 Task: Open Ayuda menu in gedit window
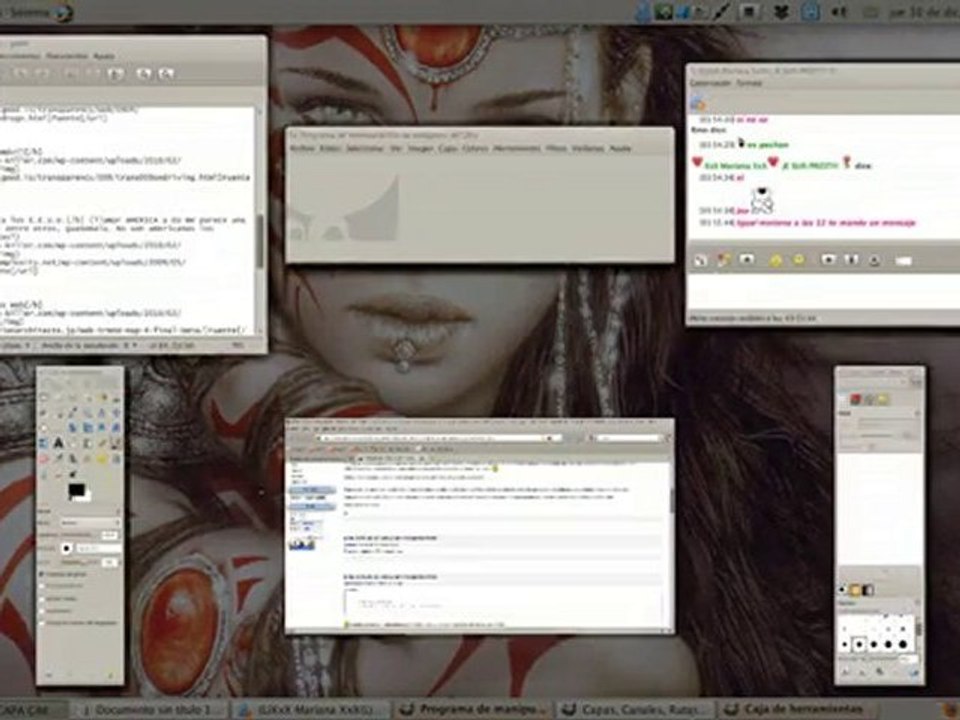(x=103, y=56)
